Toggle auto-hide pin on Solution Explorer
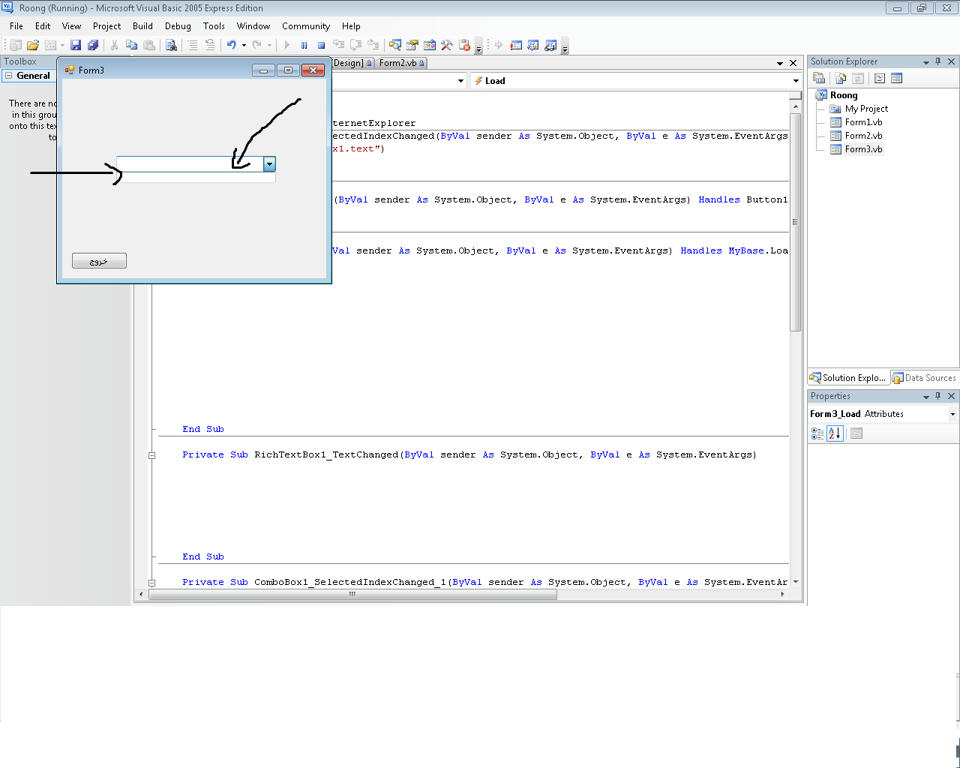Viewport: 960px width, 768px height. (938, 61)
